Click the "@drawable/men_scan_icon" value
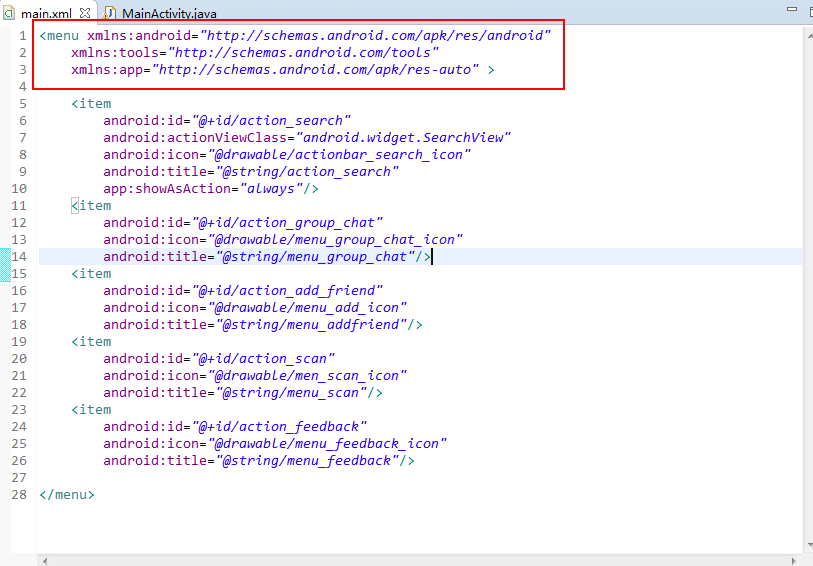813x566 pixels. point(307,376)
